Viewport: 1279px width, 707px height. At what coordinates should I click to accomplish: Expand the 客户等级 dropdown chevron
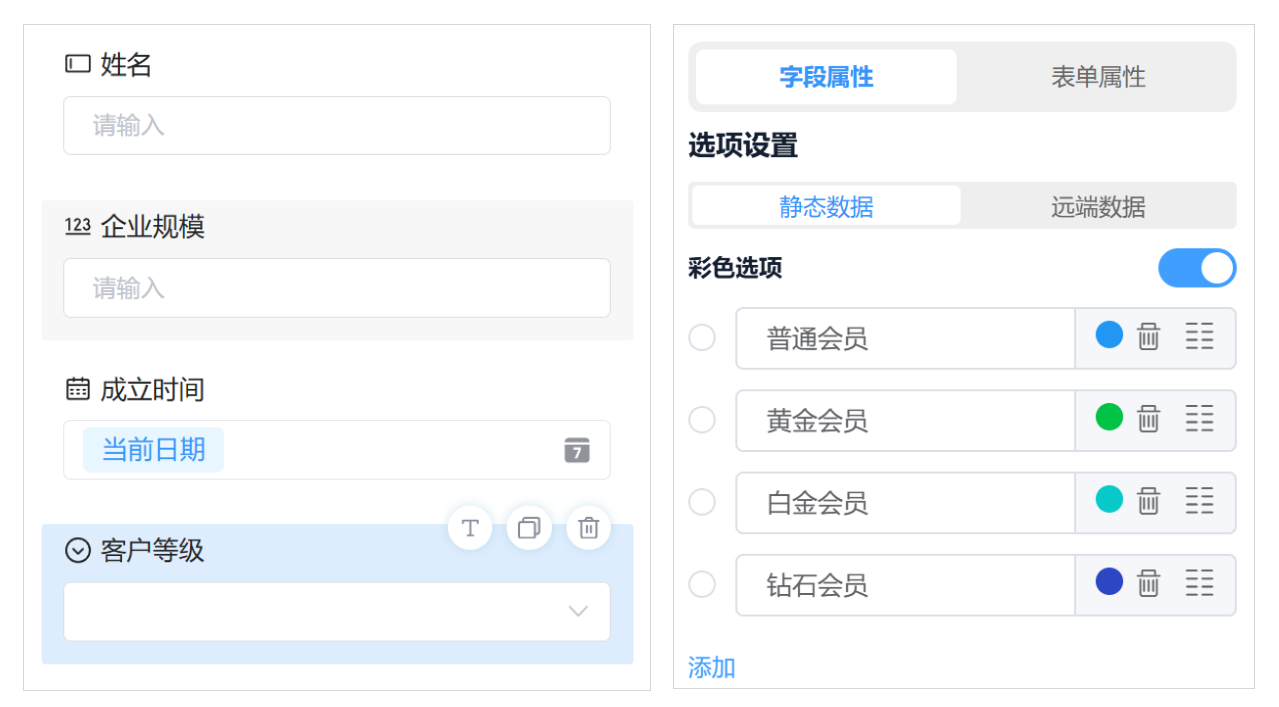pyautogui.click(x=578, y=611)
